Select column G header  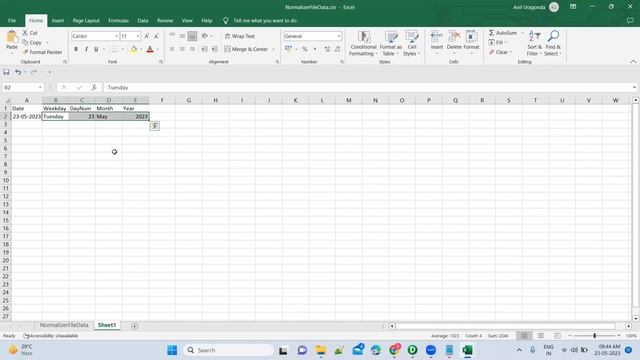click(x=189, y=100)
